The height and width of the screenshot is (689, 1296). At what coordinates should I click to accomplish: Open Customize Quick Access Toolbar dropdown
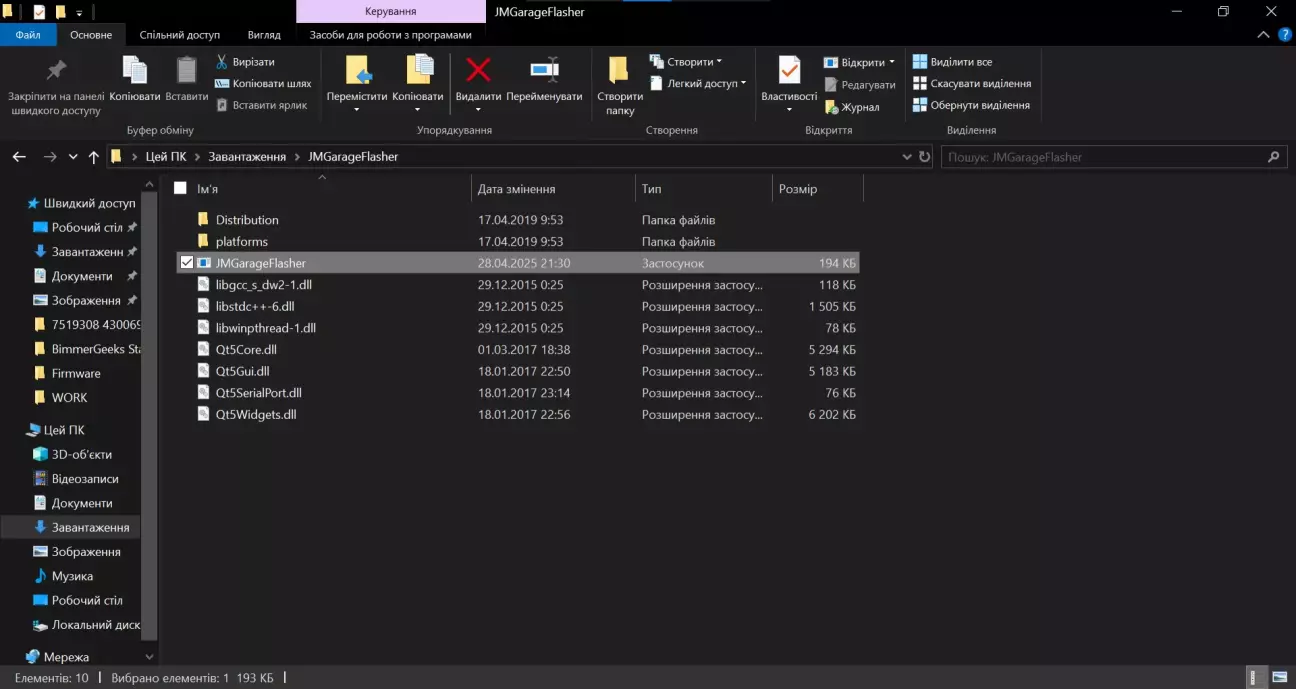click(x=80, y=13)
